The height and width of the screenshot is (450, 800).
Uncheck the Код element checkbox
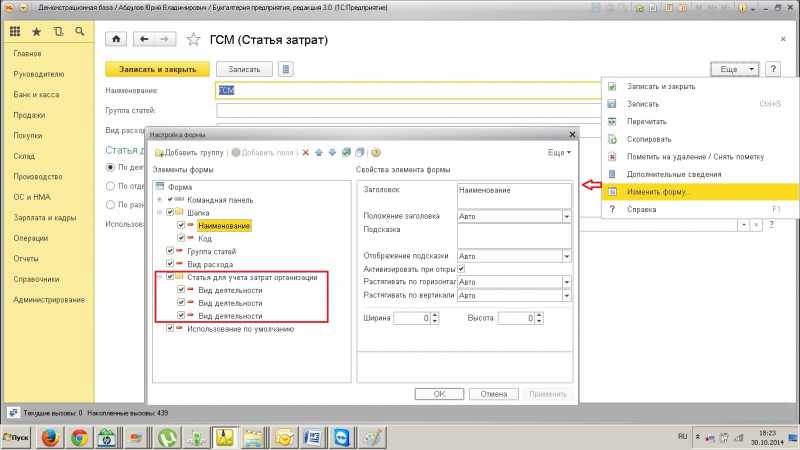pyautogui.click(x=181, y=238)
